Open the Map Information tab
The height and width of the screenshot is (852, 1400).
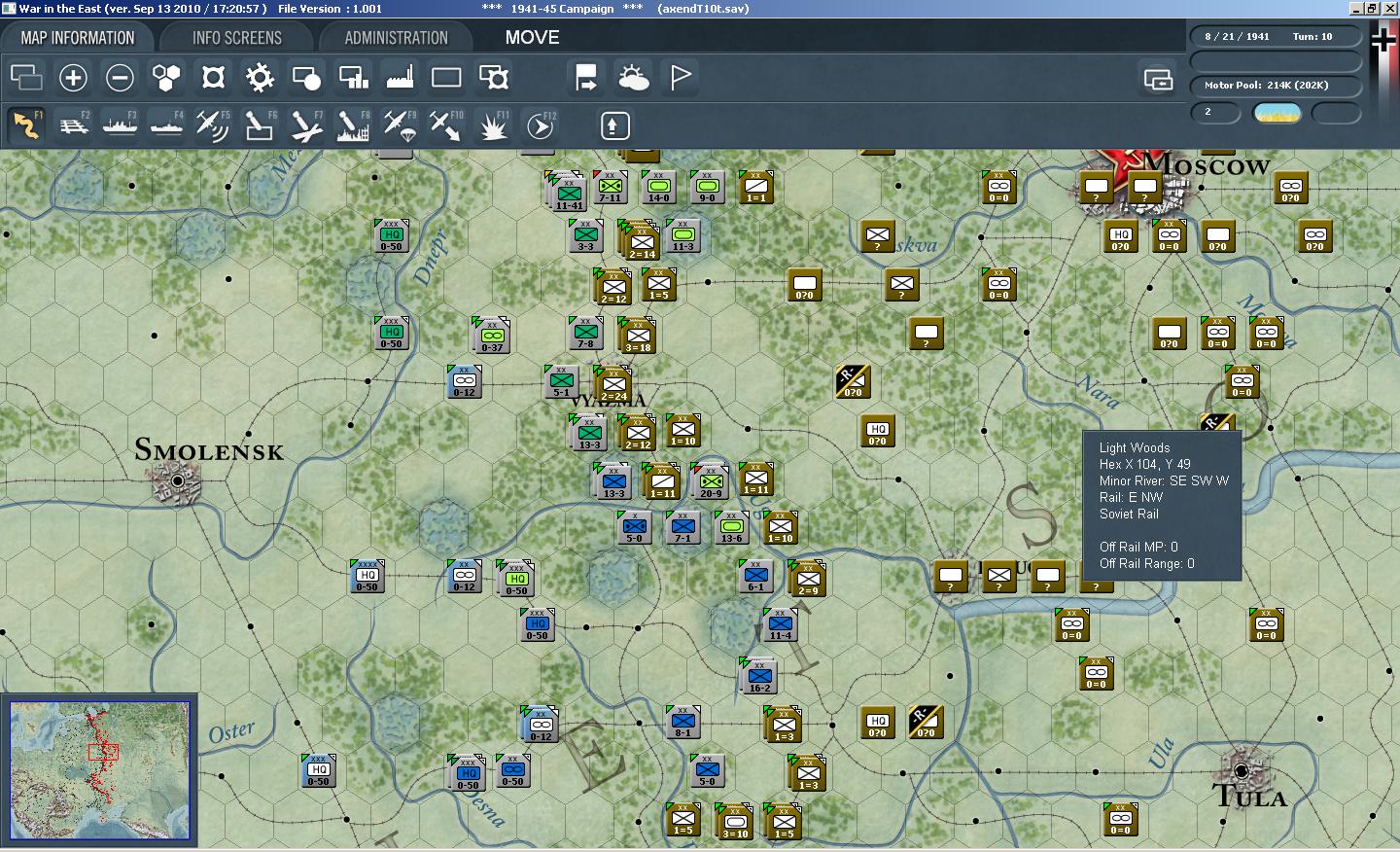(x=78, y=38)
